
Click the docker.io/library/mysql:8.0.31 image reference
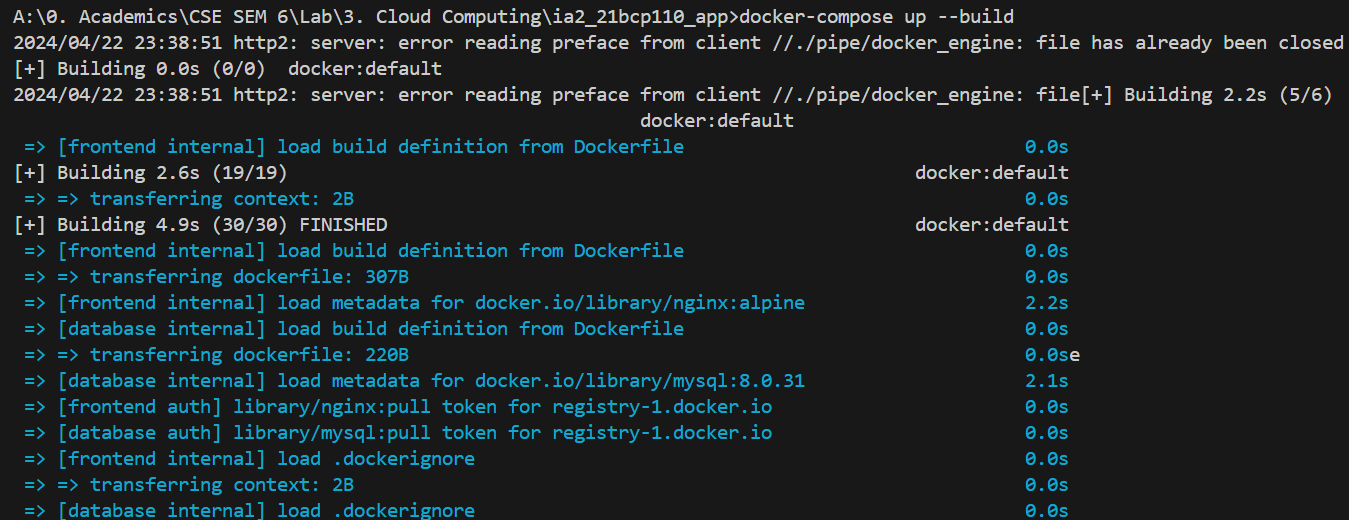click(640, 380)
